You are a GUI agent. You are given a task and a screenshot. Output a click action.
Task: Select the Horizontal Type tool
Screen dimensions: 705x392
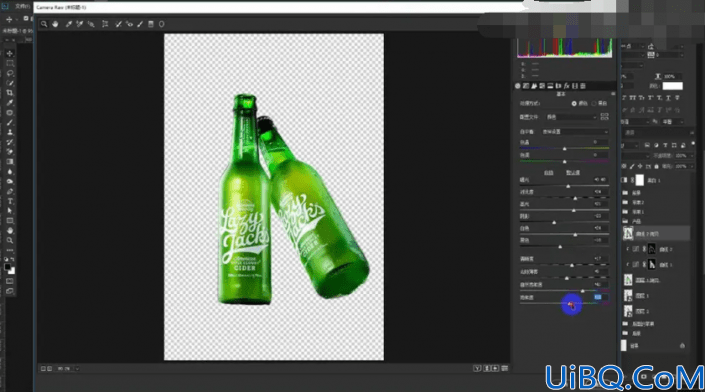(9, 201)
